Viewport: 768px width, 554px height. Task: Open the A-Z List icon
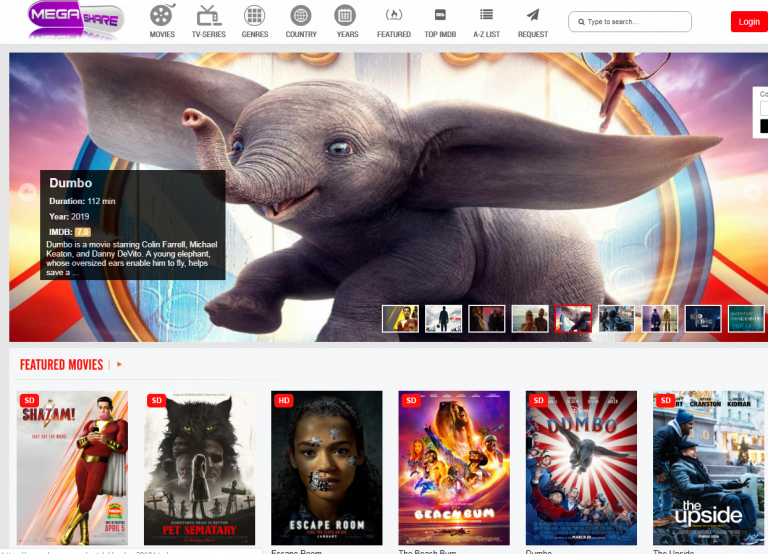(x=486, y=14)
